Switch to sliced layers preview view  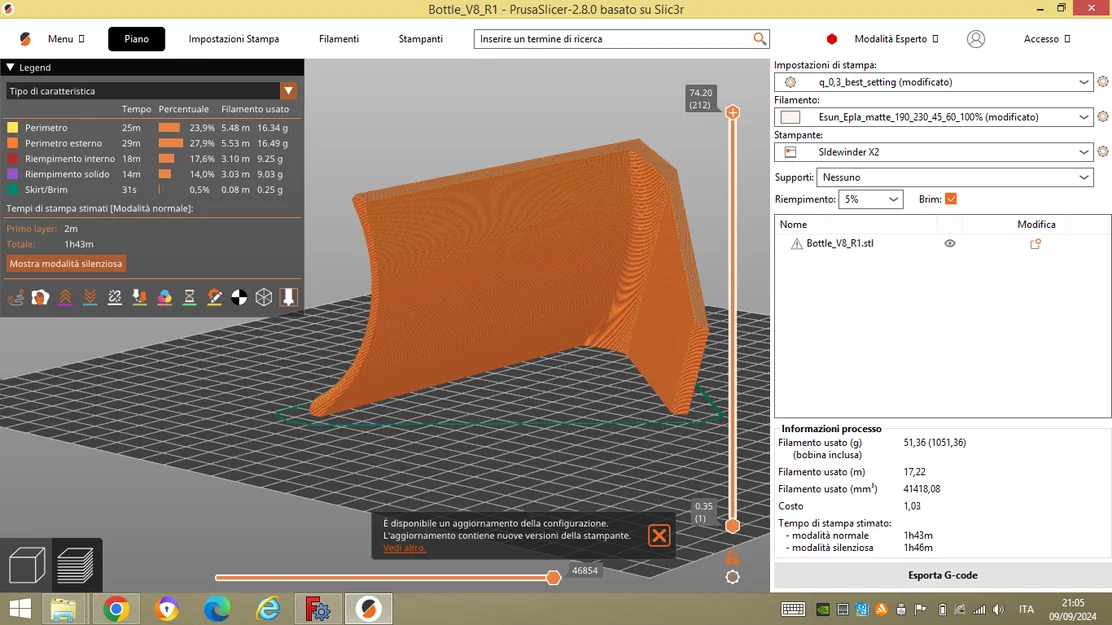pyautogui.click(x=75, y=565)
